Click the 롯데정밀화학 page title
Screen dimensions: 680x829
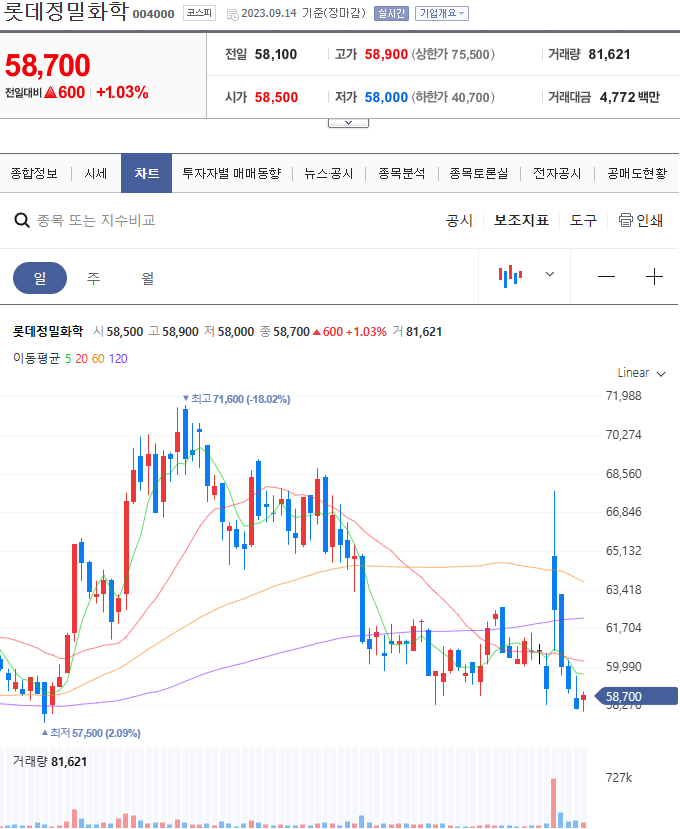coord(66,12)
